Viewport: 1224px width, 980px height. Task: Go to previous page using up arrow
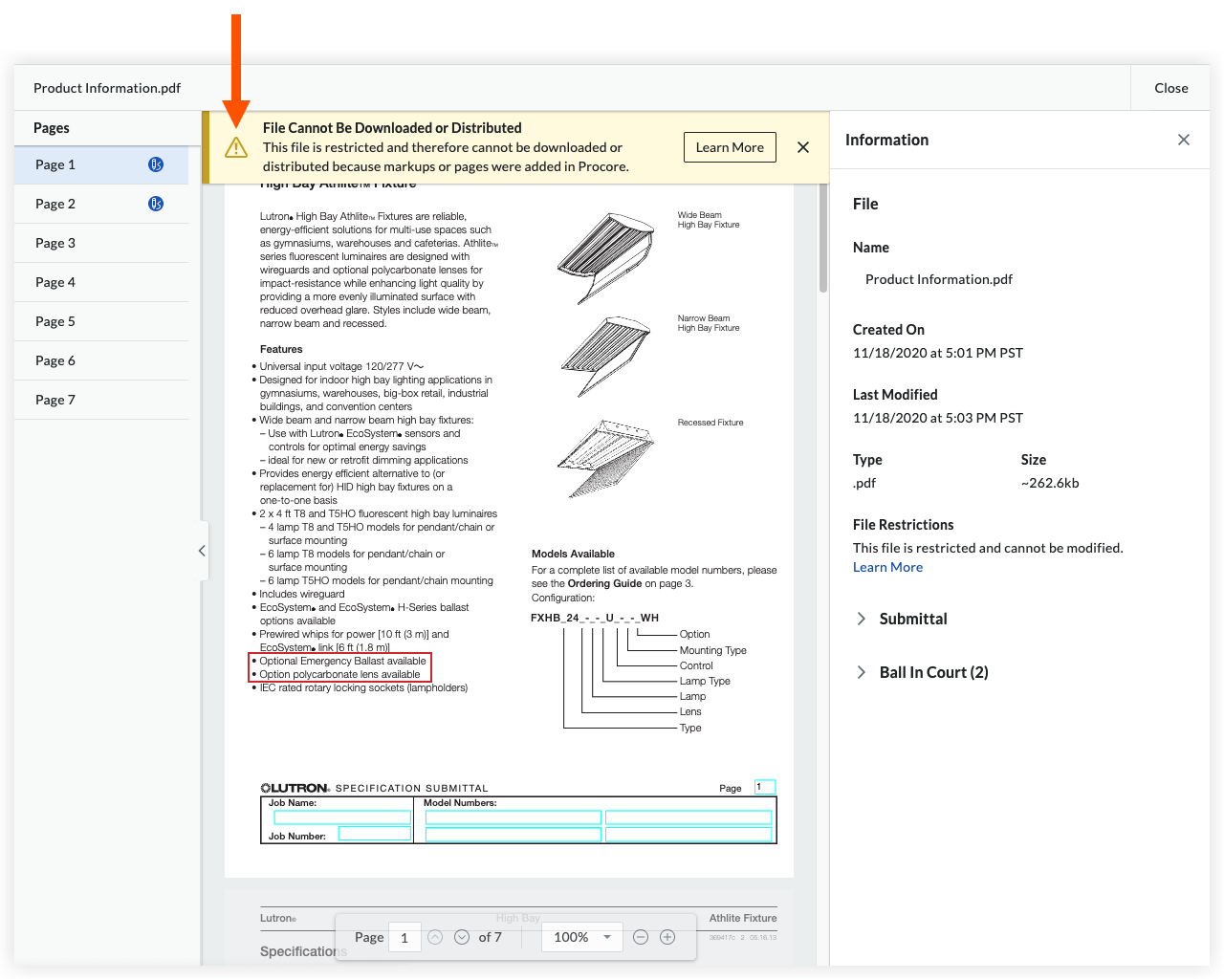pos(435,937)
